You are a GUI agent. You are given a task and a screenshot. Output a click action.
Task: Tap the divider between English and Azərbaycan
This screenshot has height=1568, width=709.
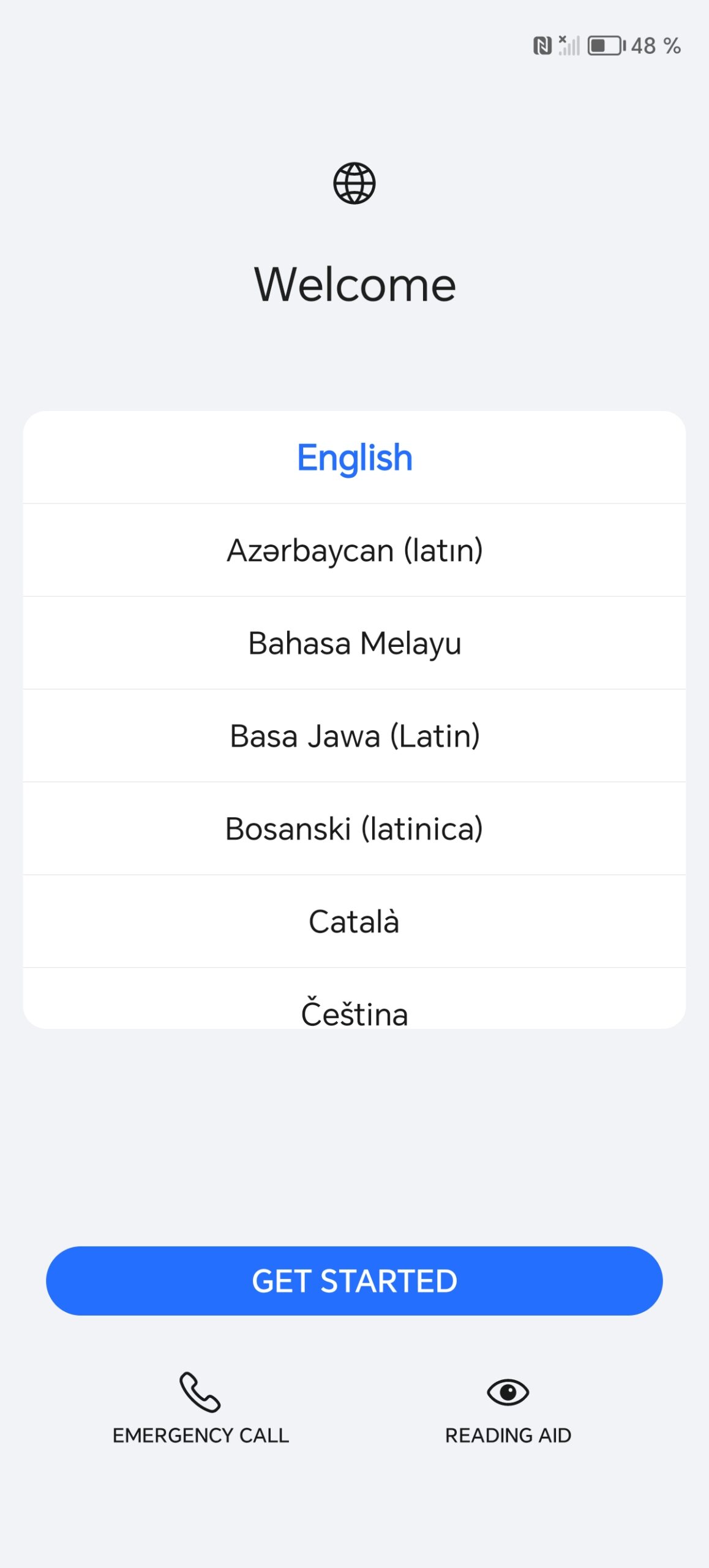354,503
